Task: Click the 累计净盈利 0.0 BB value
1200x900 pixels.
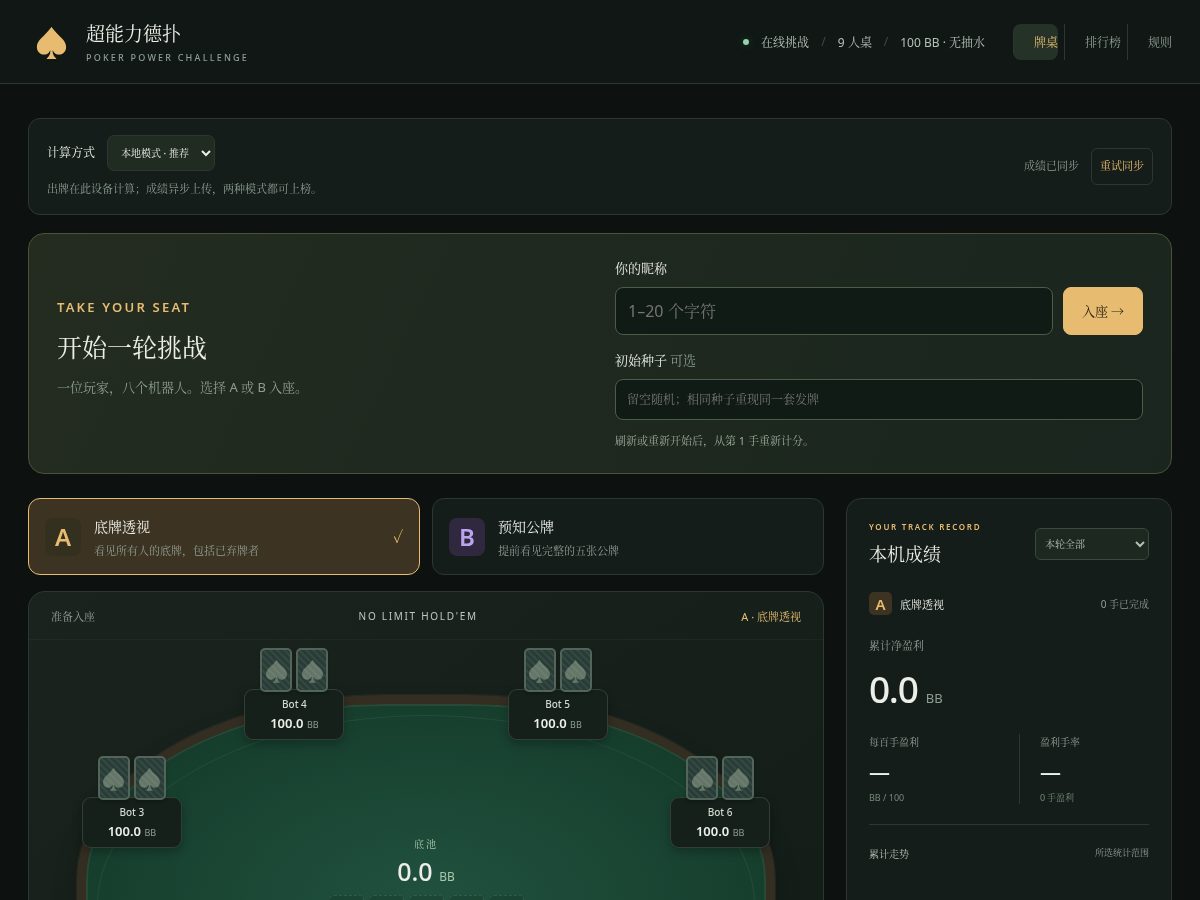Action: 906,691
